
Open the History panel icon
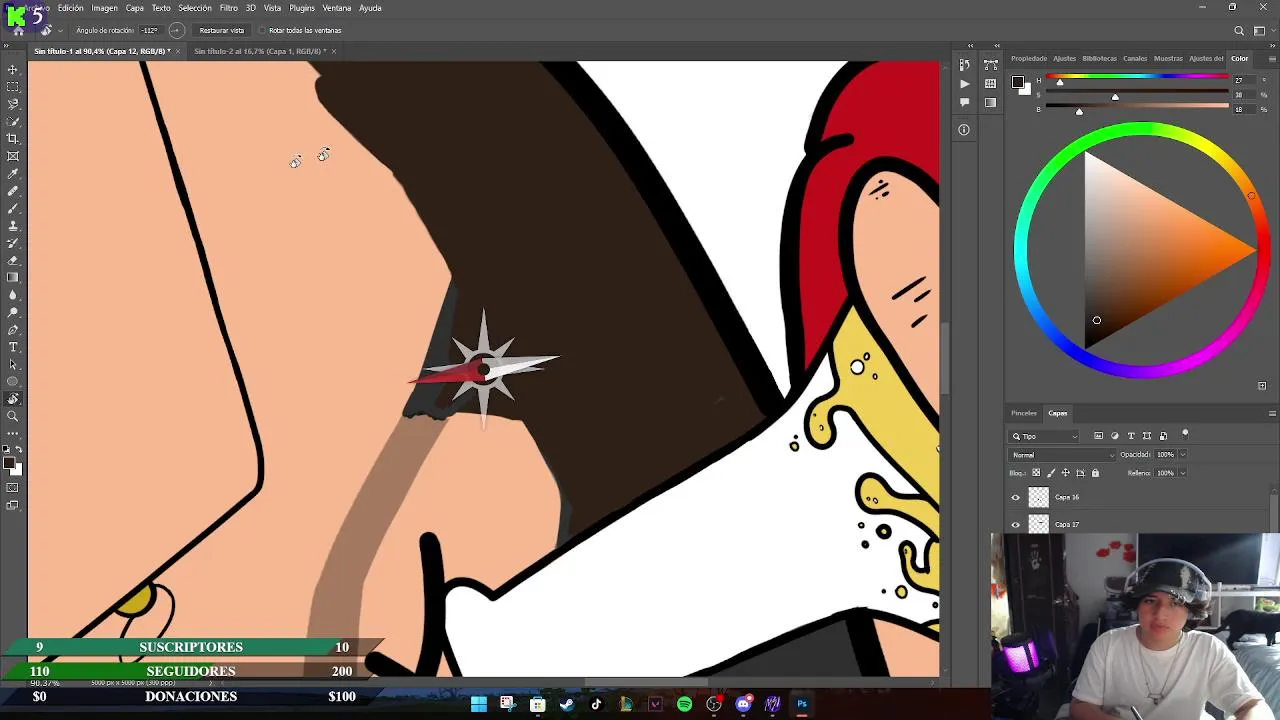pos(964,66)
